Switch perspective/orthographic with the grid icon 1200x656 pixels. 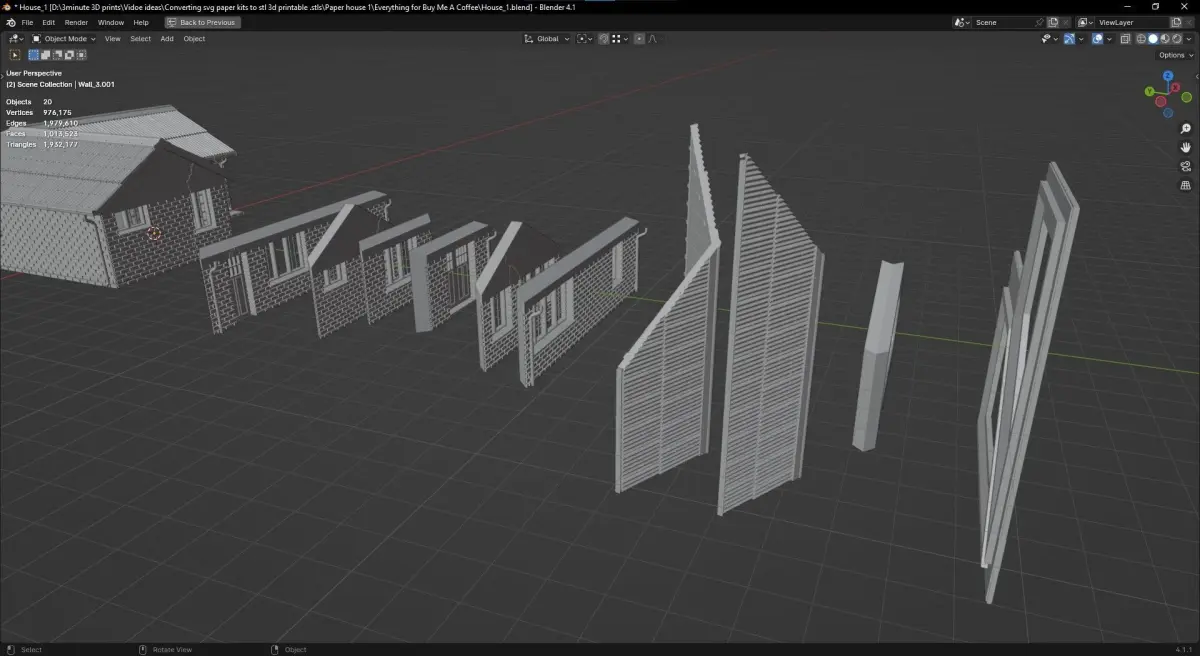pos(1186,185)
